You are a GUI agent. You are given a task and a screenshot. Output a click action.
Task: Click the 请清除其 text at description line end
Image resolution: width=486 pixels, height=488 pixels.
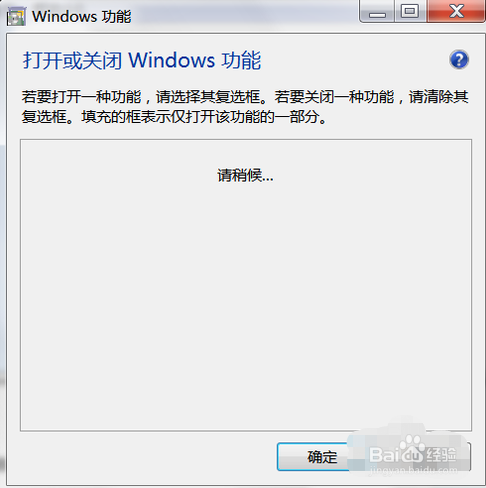[439, 97]
